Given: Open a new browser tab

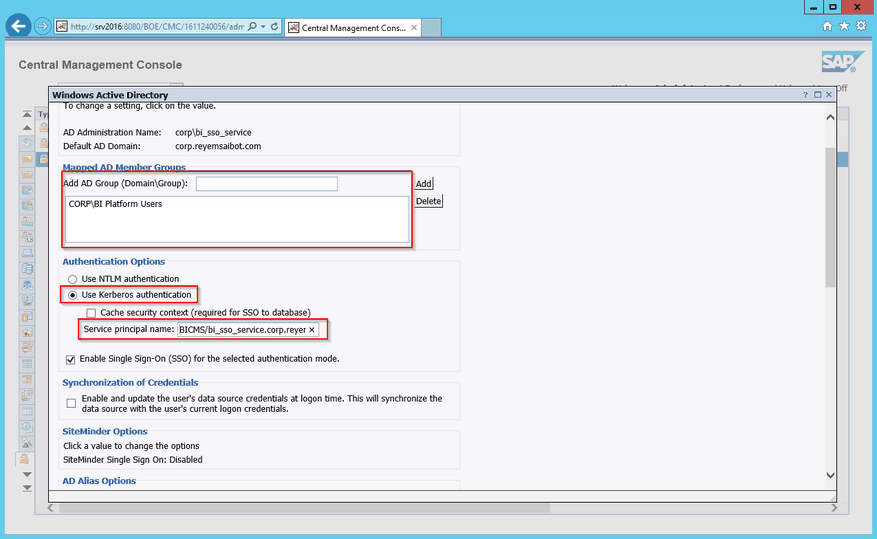Looking at the screenshot, I should [x=431, y=28].
